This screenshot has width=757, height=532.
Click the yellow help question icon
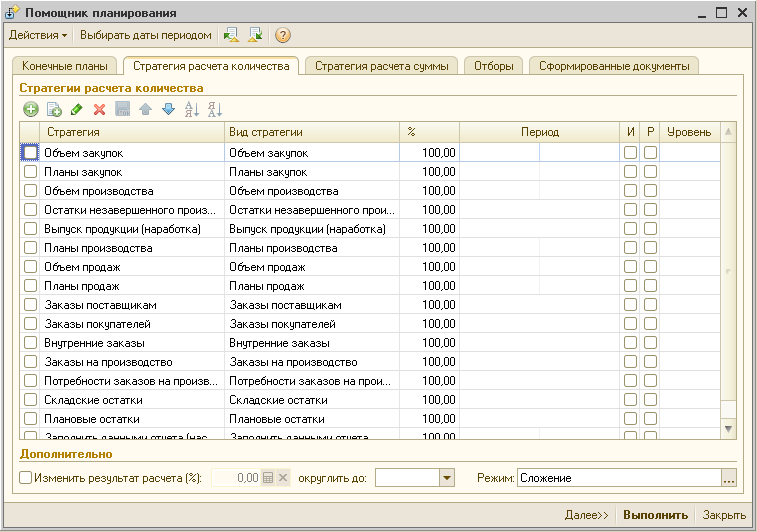(282, 35)
